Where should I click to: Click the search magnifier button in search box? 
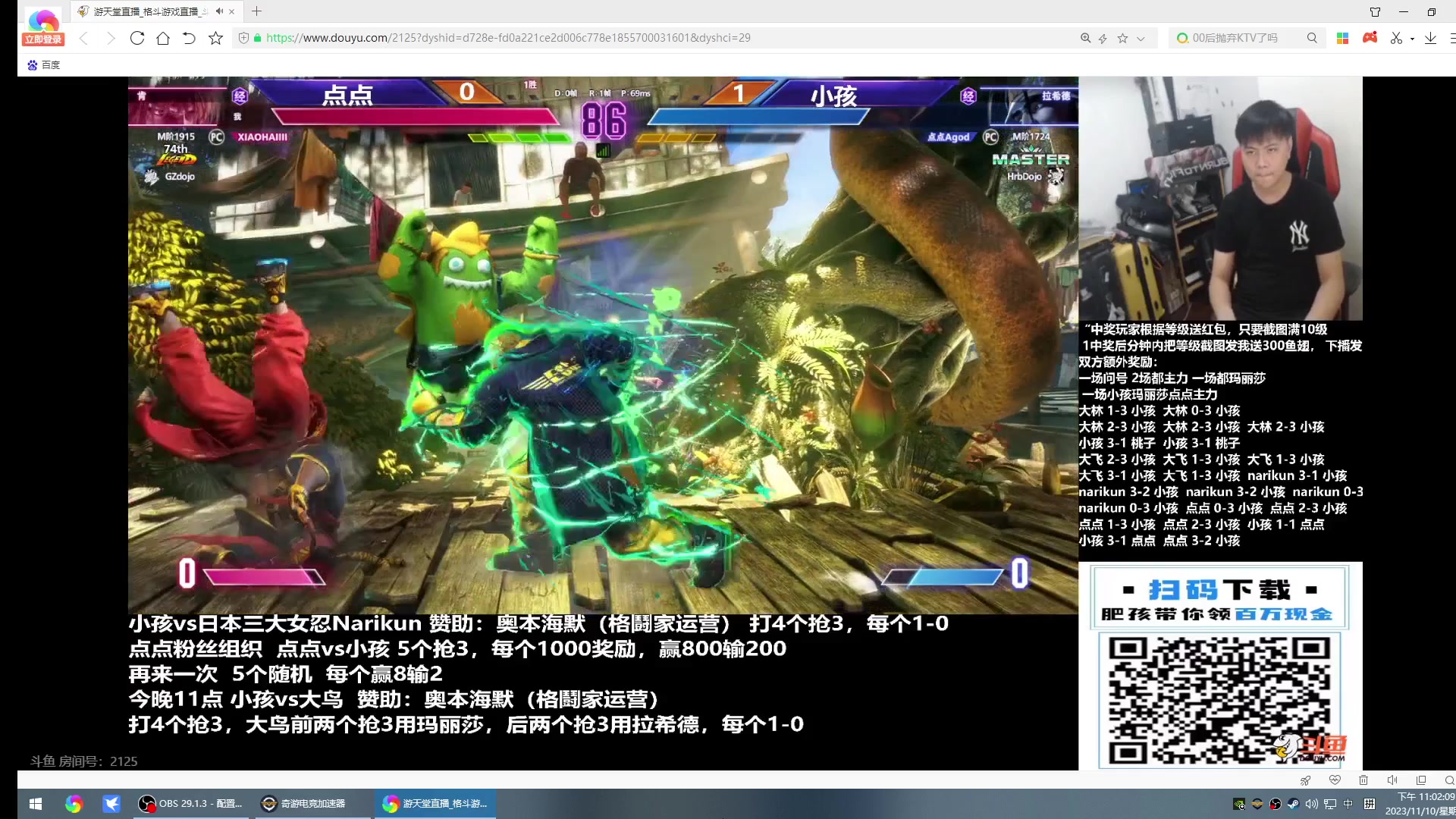(1312, 38)
